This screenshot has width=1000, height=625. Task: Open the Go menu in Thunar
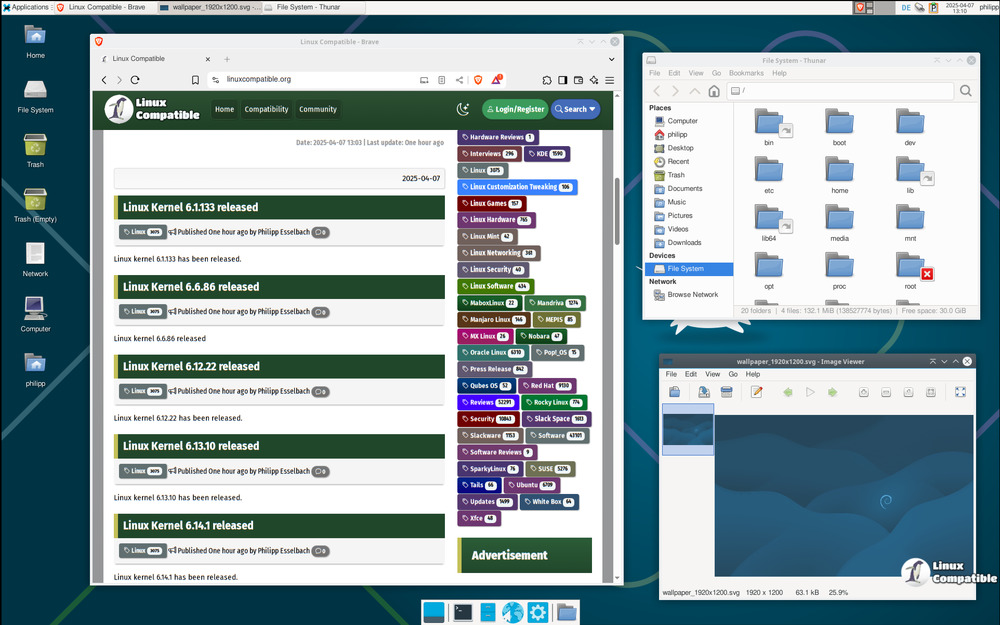tap(716, 72)
